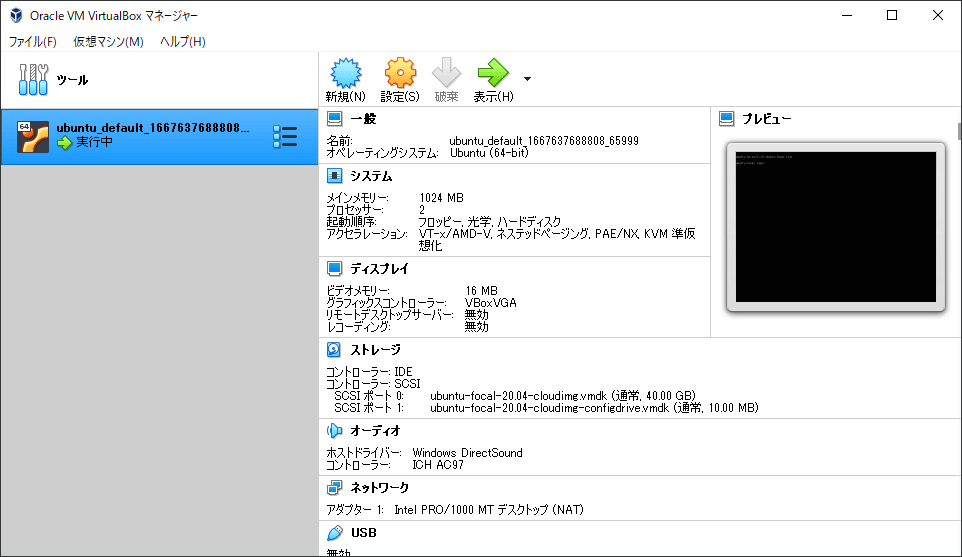The height and width of the screenshot is (557, 962).
Task: Click the 16 MB video memory value
Action: coord(481,291)
